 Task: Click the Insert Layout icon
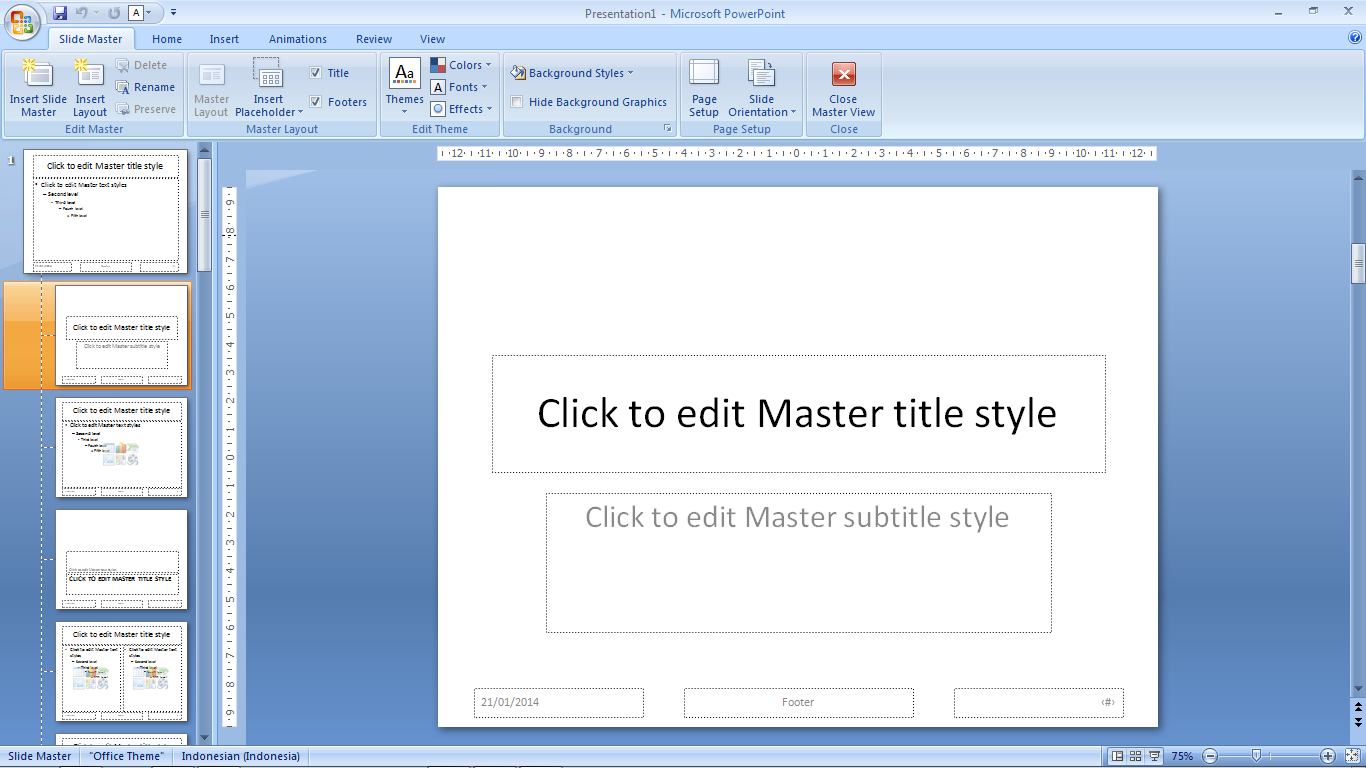(x=90, y=75)
